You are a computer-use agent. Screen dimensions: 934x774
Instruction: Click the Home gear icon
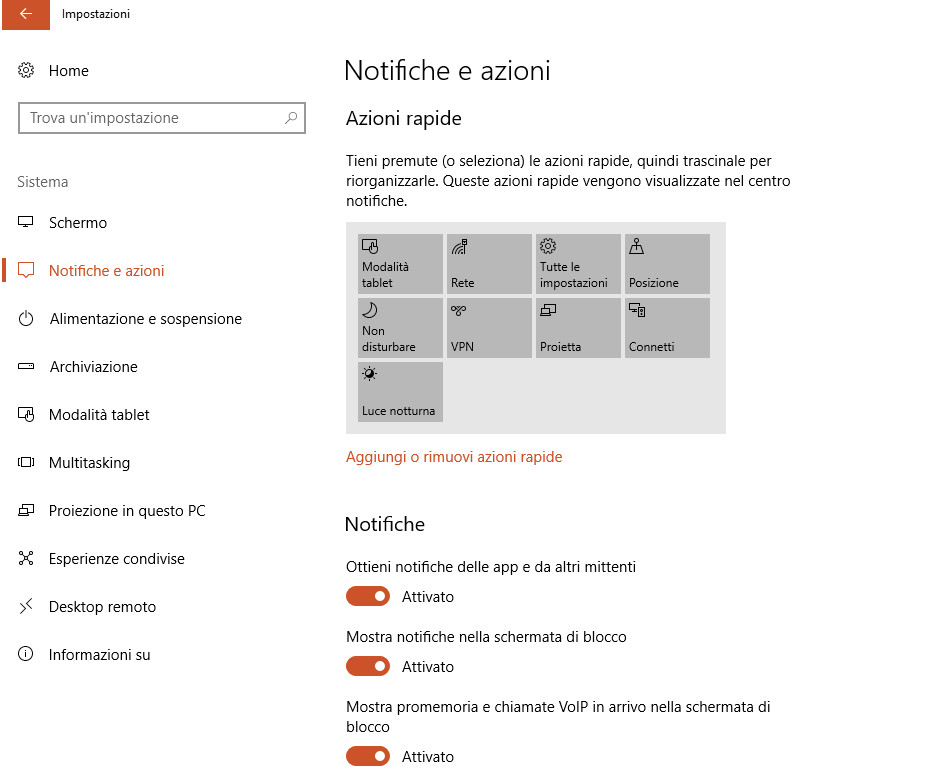click(x=26, y=71)
